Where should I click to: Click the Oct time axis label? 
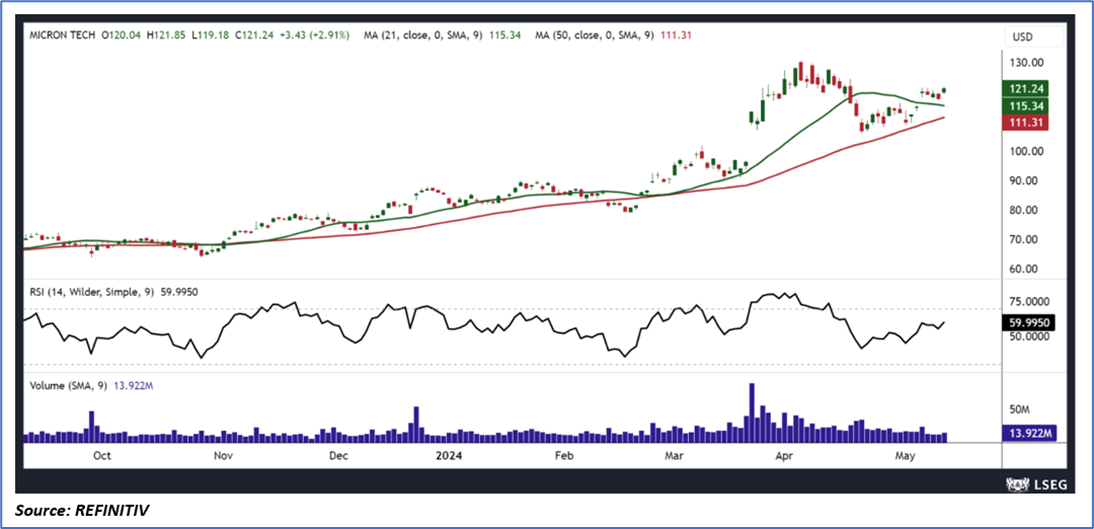click(102, 456)
